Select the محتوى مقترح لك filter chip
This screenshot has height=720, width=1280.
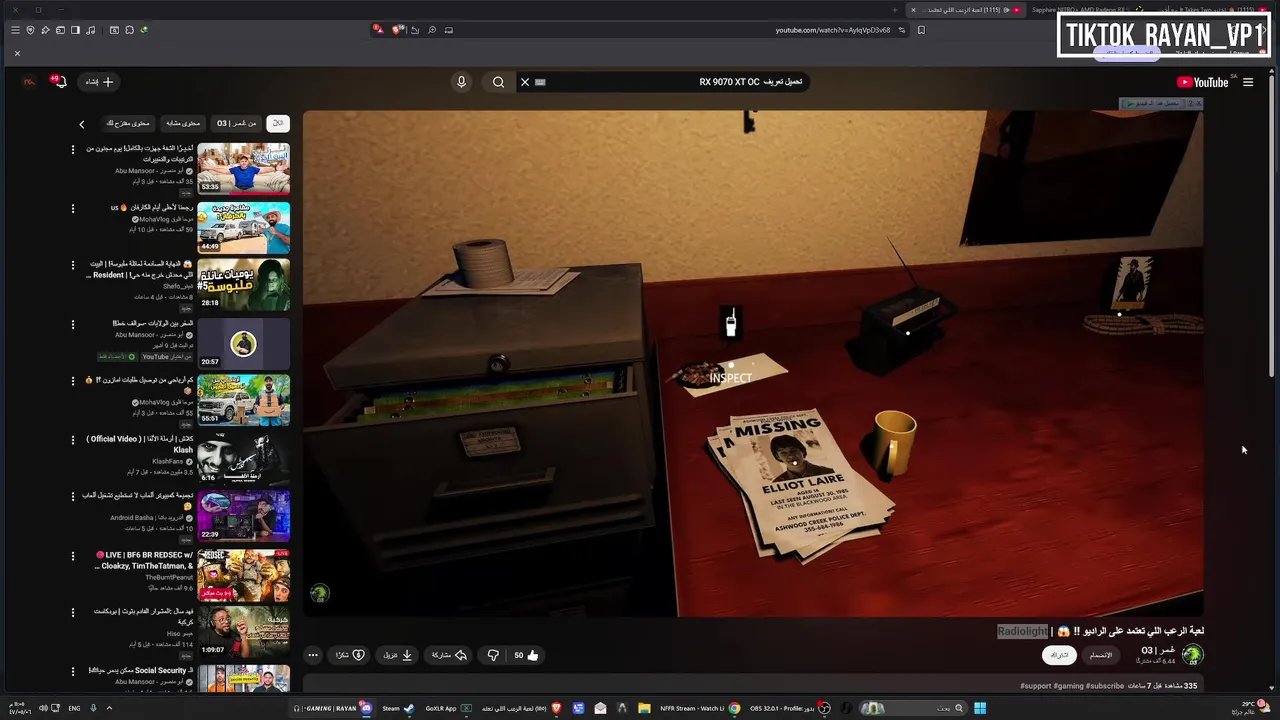[x=128, y=123]
